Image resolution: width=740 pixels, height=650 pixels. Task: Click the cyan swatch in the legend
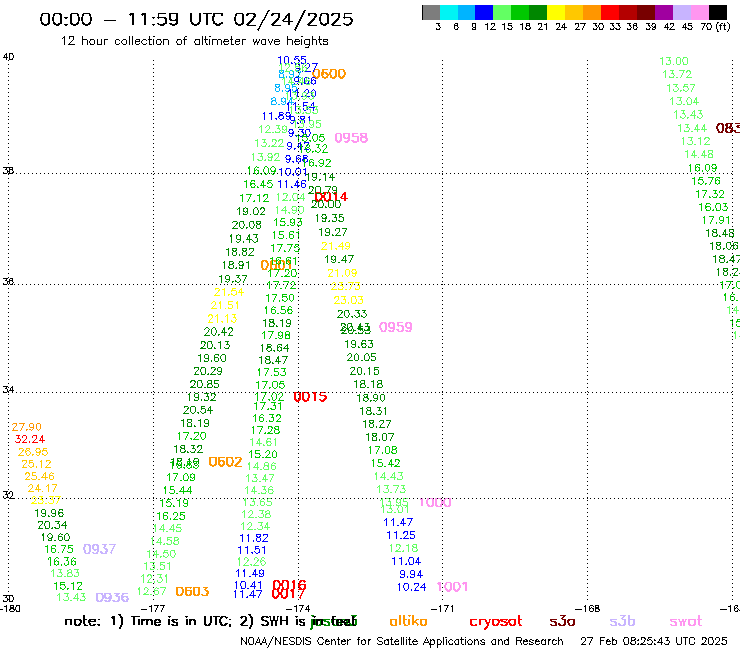[x=449, y=12]
